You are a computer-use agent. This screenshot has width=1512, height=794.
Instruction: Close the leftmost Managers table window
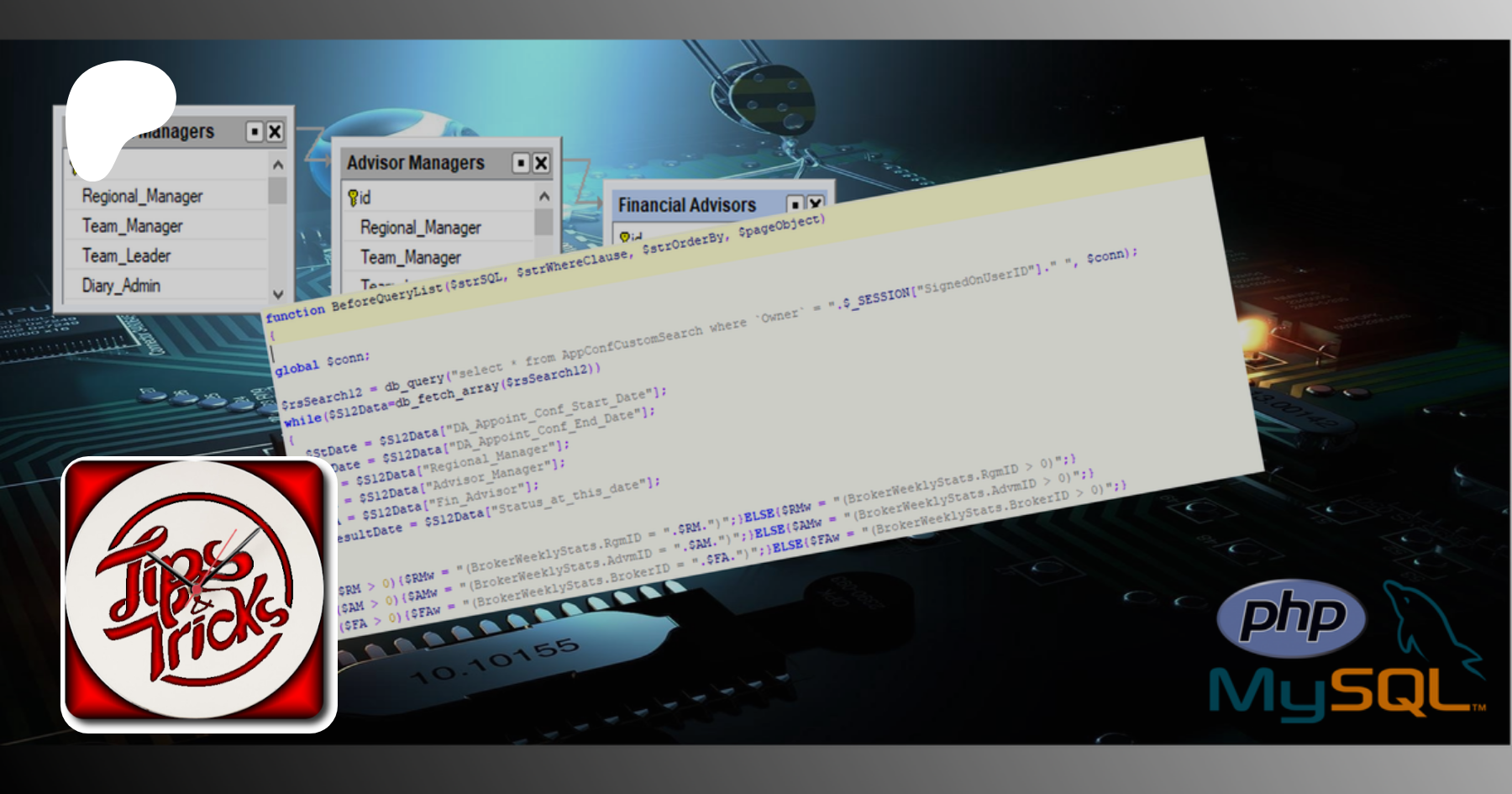[x=275, y=132]
